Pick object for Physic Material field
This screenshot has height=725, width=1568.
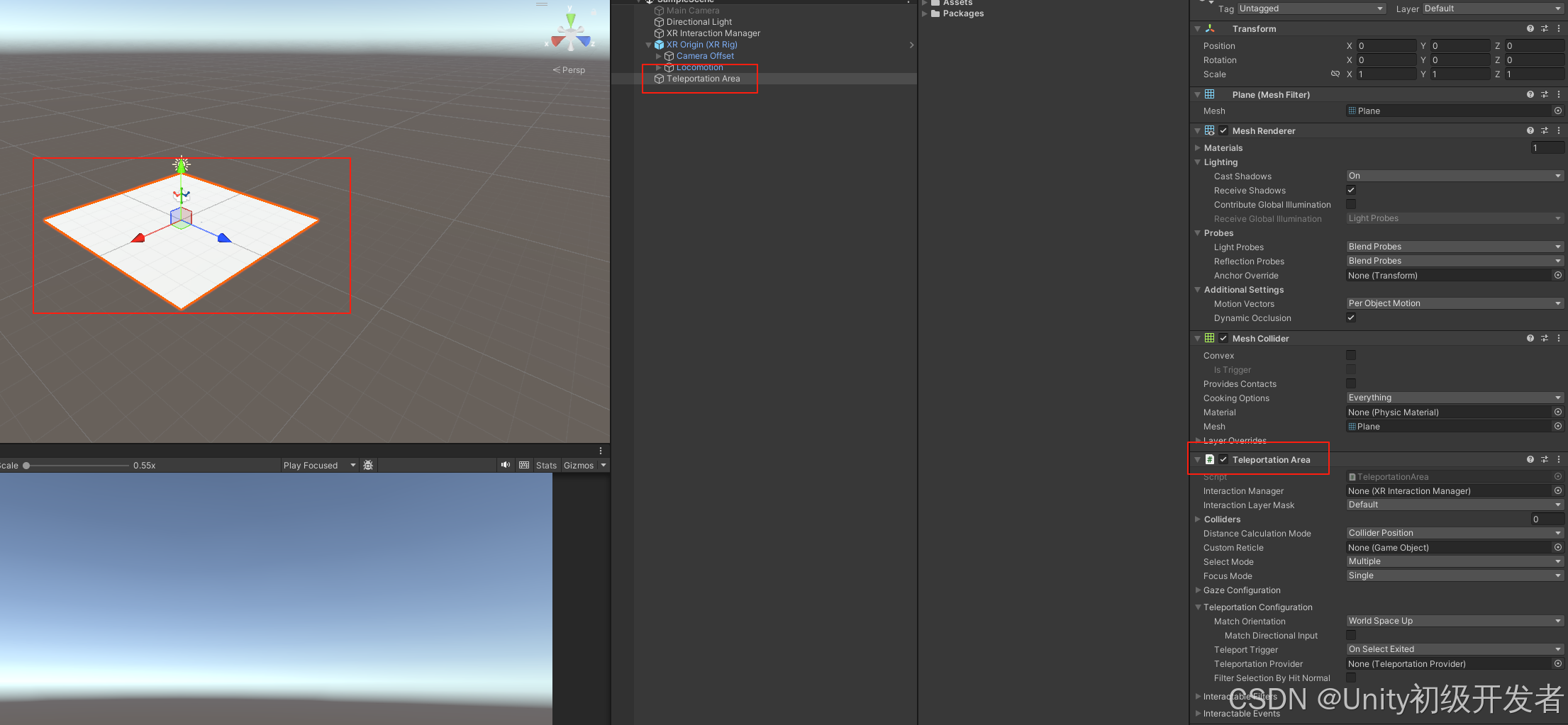[x=1558, y=412]
